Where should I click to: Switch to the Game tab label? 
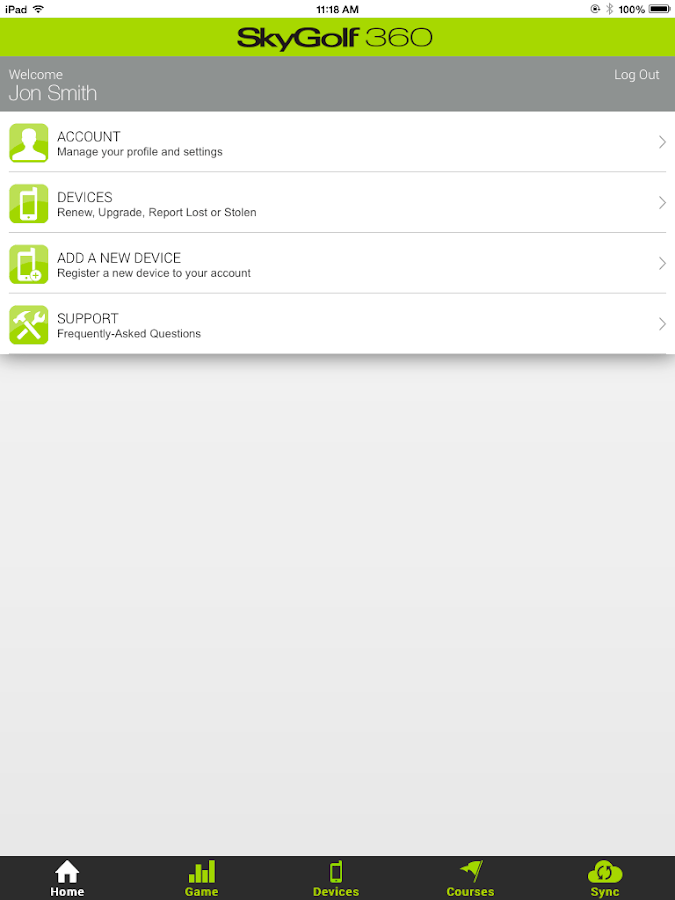coord(201,891)
